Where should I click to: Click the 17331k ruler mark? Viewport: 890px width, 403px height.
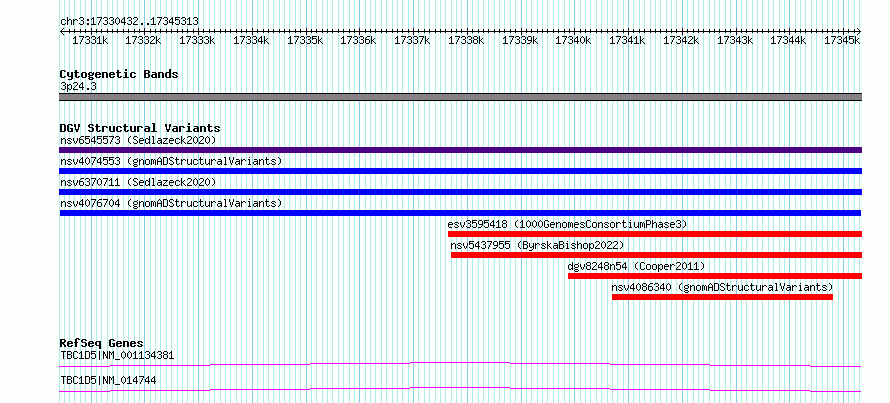click(90, 40)
